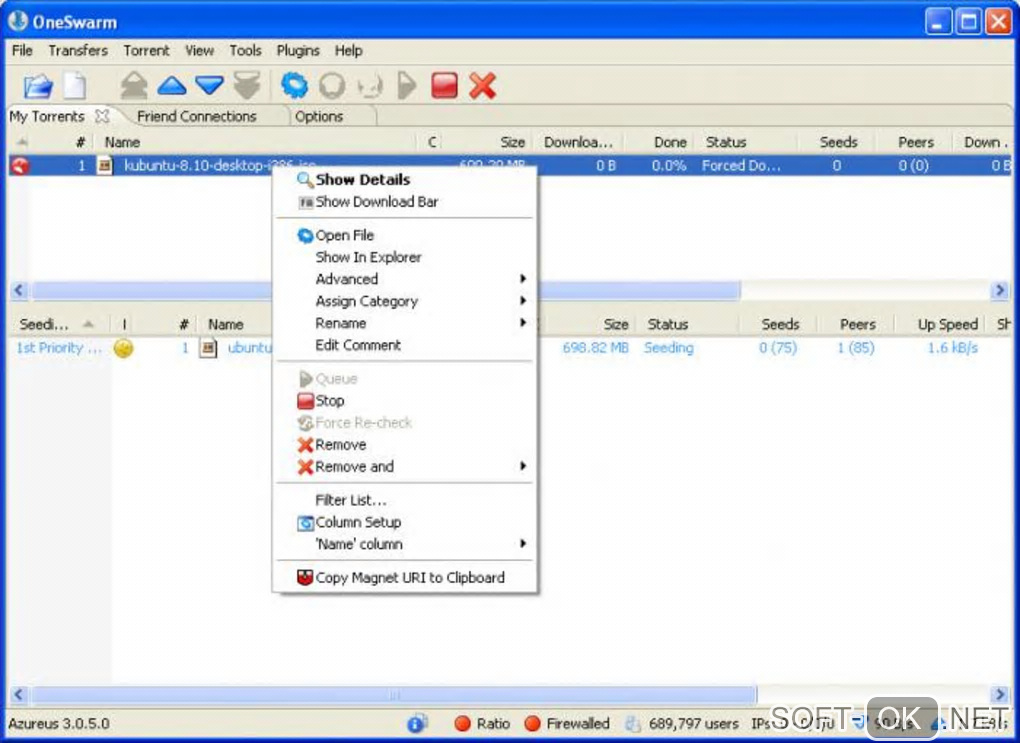The height and width of the screenshot is (743, 1020).
Task: Select Open File from context menu
Action: (405, 236)
